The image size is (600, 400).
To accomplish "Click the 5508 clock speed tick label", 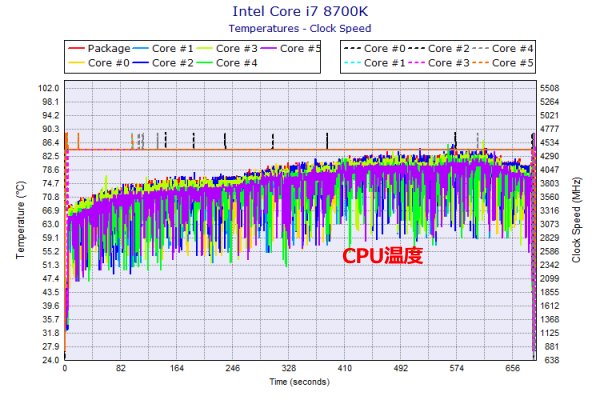I will (549, 88).
